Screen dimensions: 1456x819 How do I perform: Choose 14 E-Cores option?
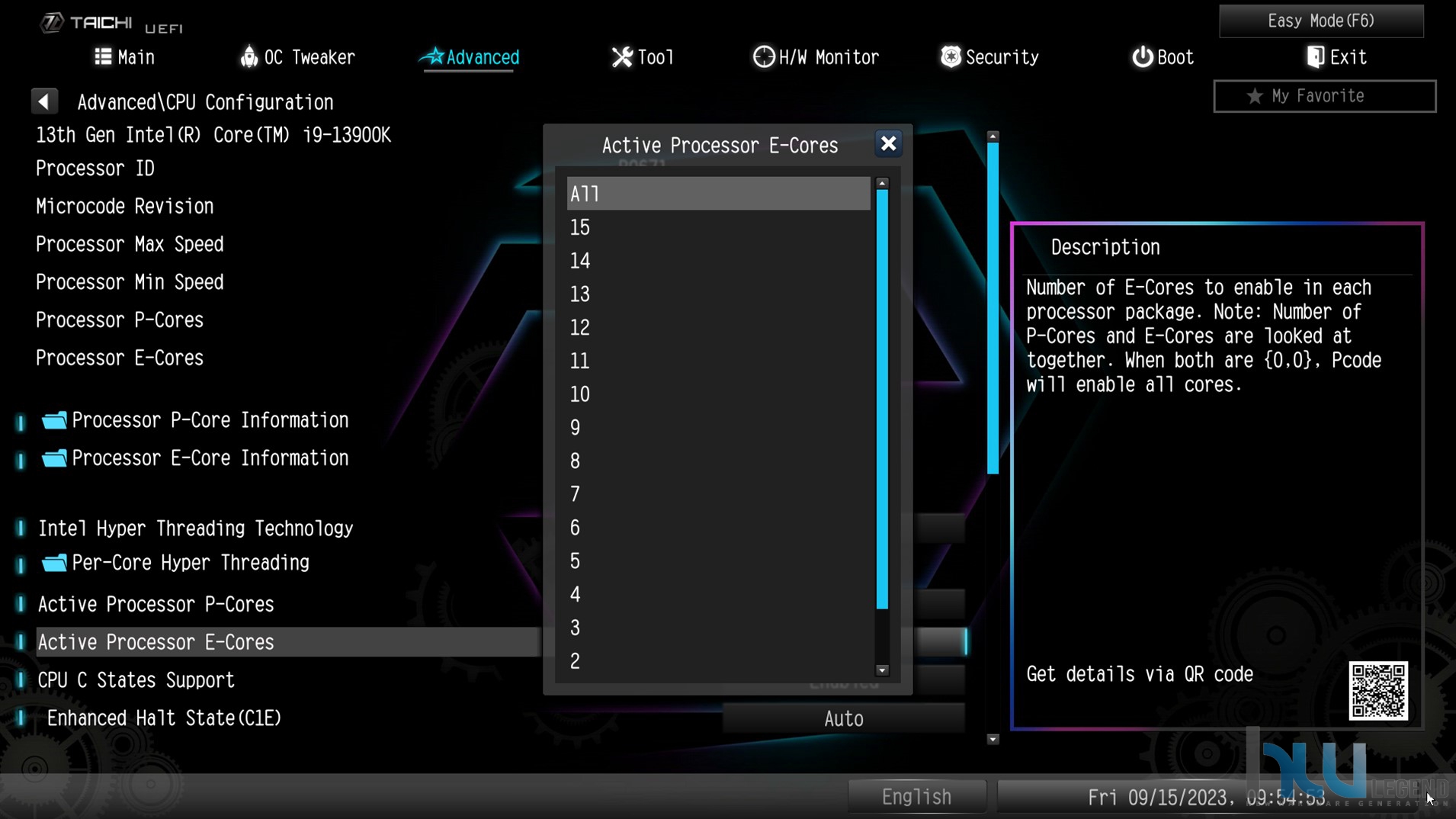(x=718, y=261)
